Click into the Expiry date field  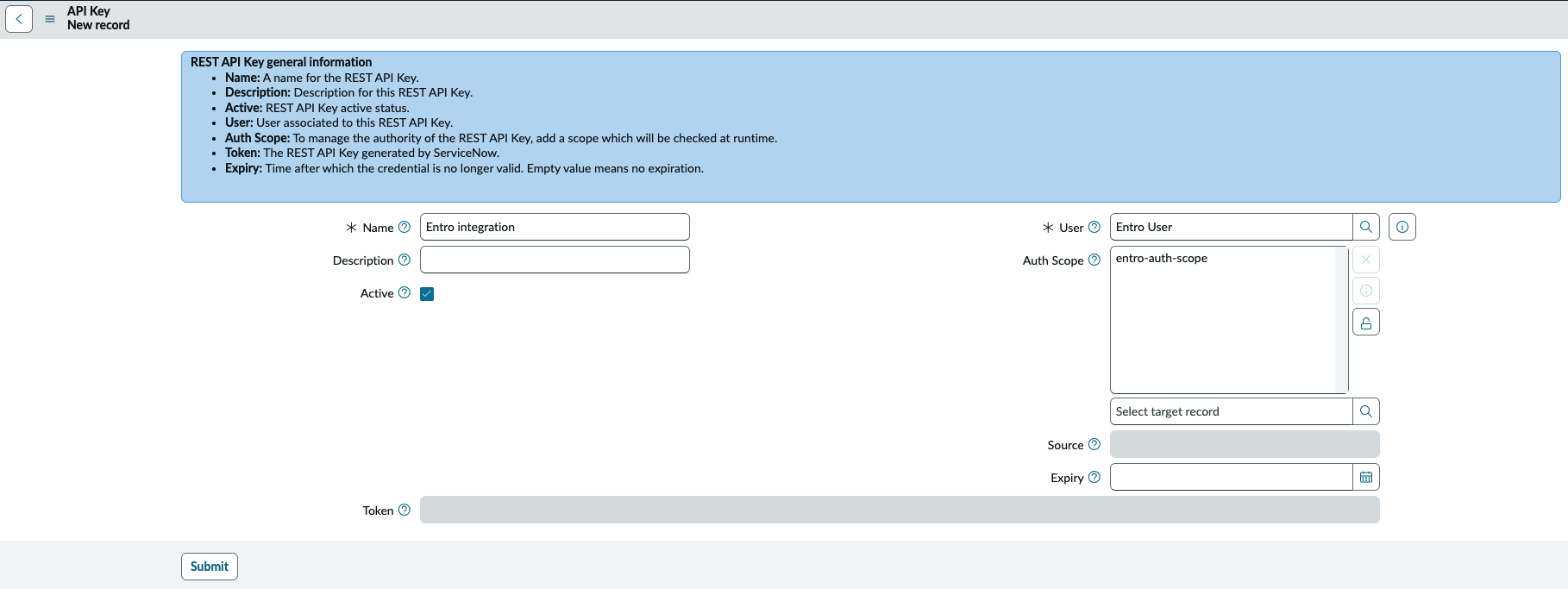tap(1231, 477)
